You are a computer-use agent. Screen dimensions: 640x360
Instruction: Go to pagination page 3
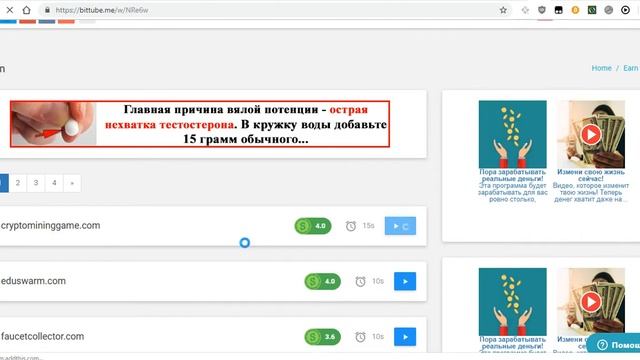click(36, 183)
